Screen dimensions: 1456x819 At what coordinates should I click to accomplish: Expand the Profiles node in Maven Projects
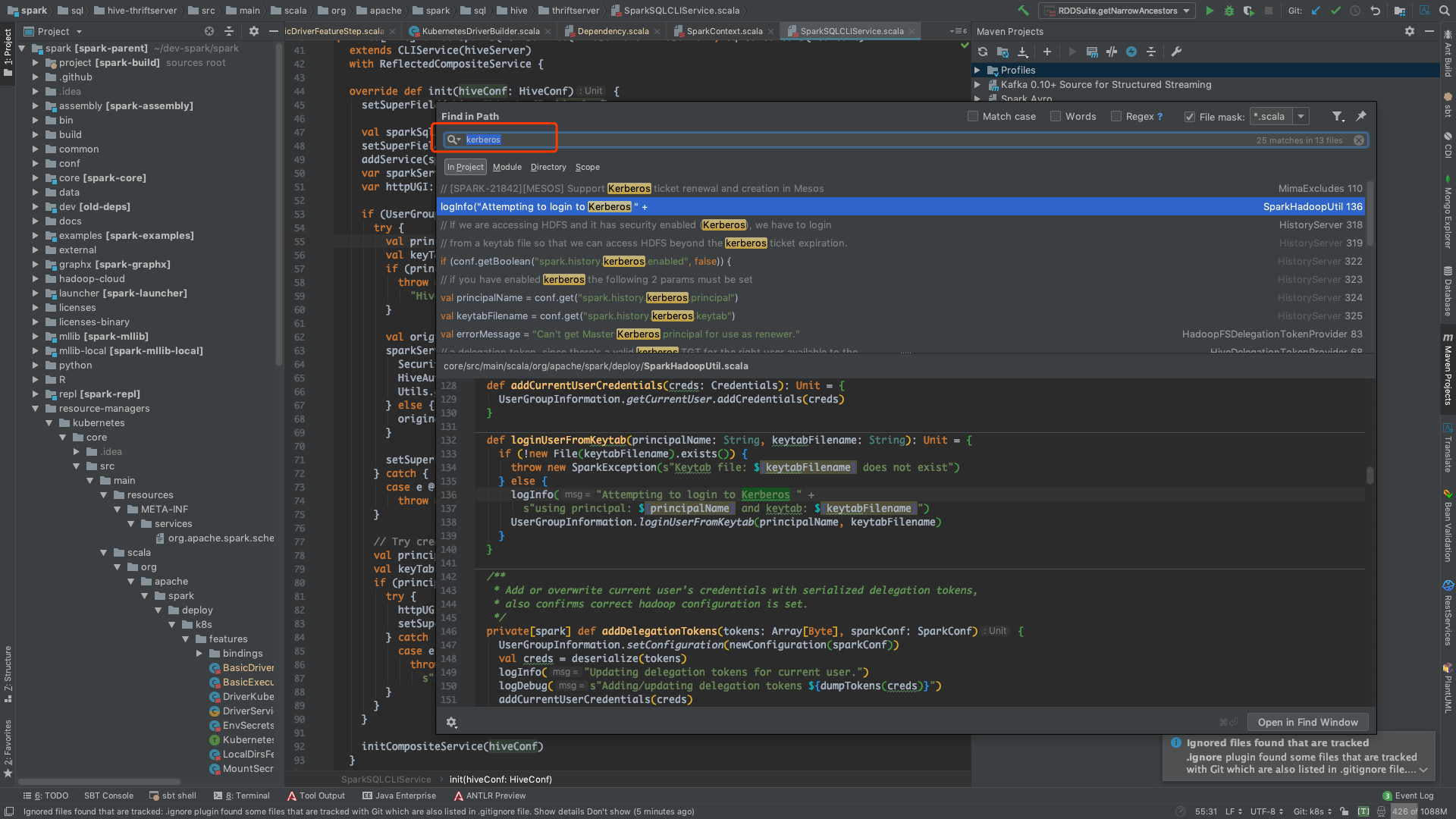click(x=977, y=70)
